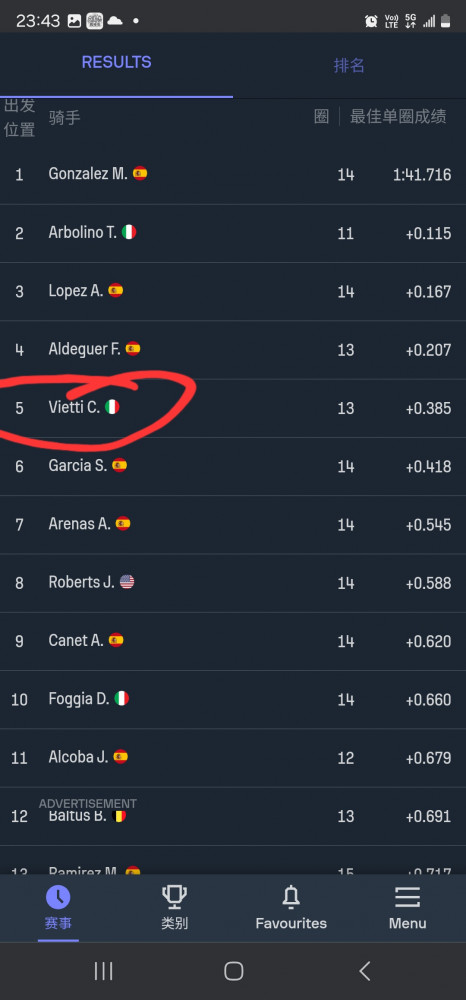The height and width of the screenshot is (1000, 466).
Task: Tap Spanish flag beside Gonzalez M.
Action: pyautogui.click(x=140, y=173)
